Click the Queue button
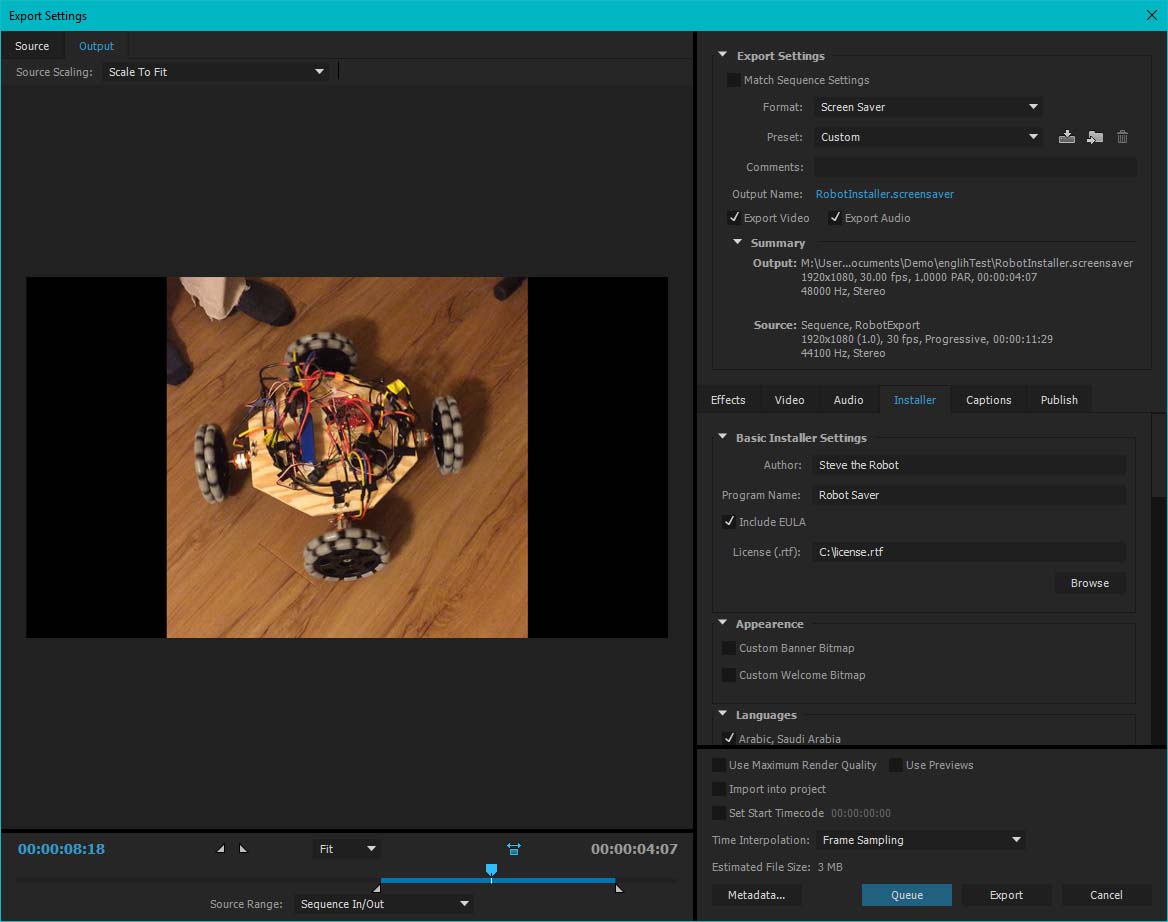The width and height of the screenshot is (1168, 922). (906, 895)
